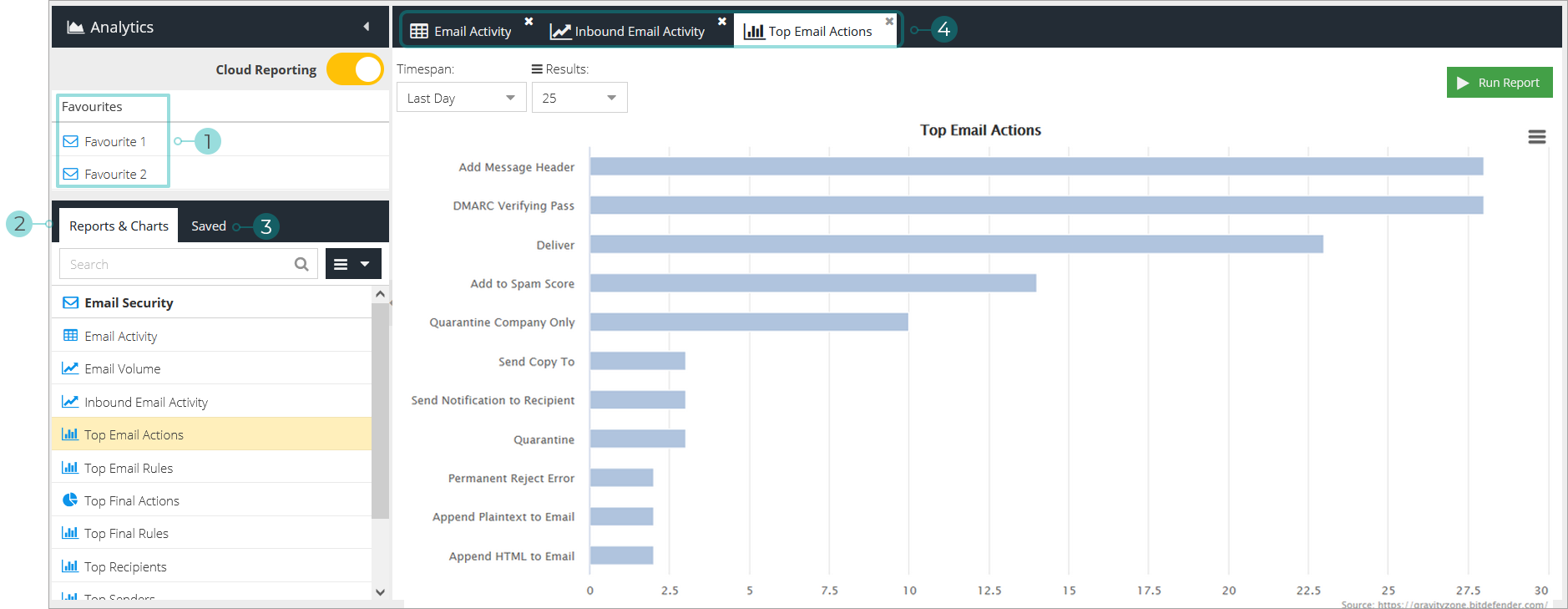This screenshot has height=609, width=1568.
Task: Click the envelope icon beside Favourite 1
Action: tap(70, 141)
